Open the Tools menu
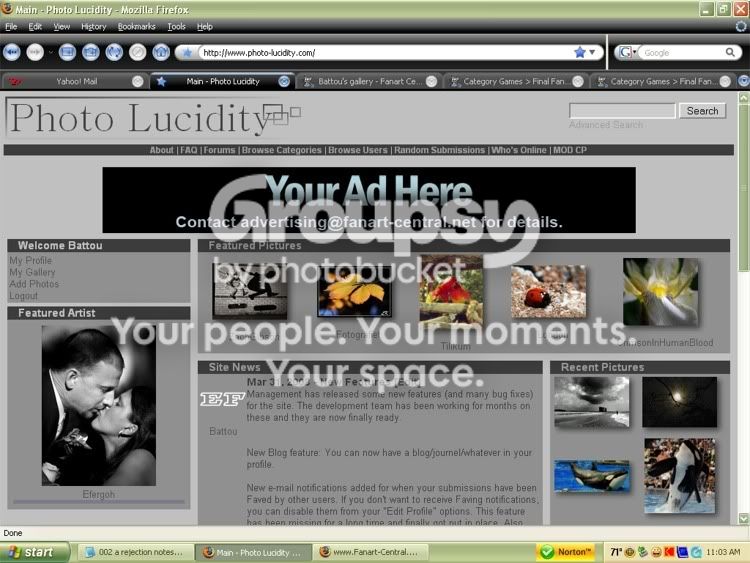Image resolution: width=750 pixels, height=563 pixels. pos(176,27)
